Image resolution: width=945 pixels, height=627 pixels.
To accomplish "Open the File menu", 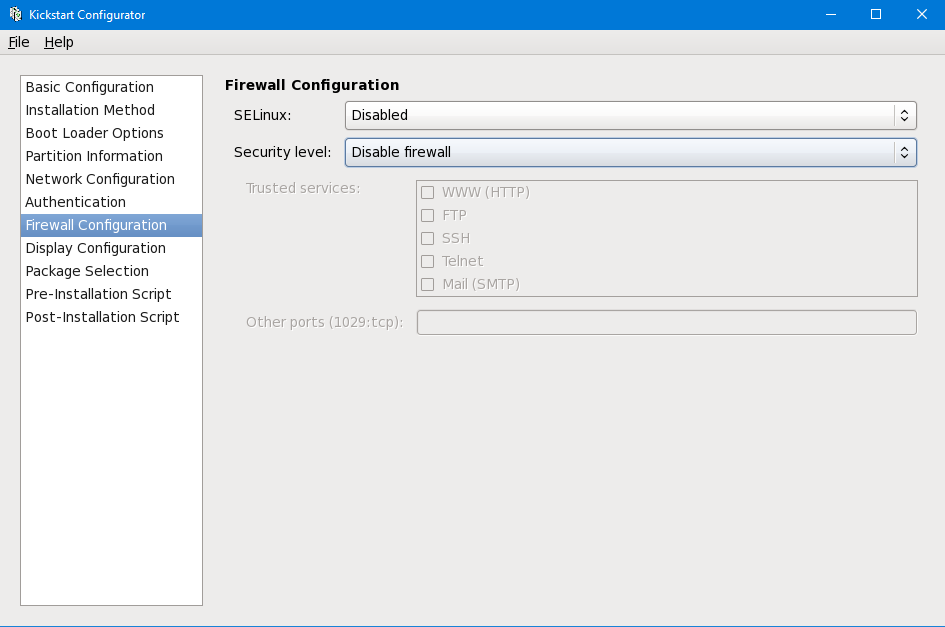I will [x=18, y=42].
